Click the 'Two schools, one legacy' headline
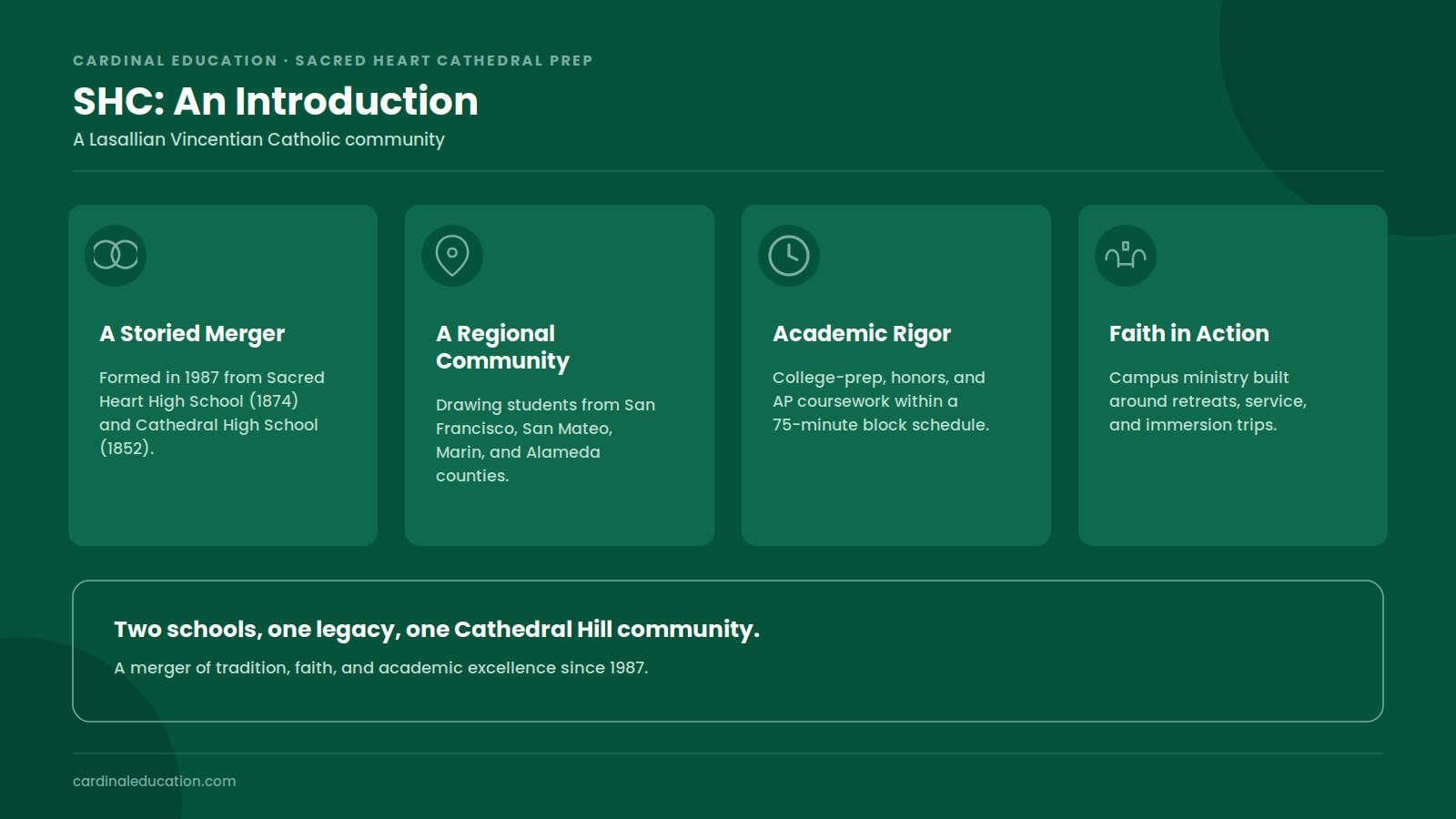The height and width of the screenshot is (819, 1456). click(437, 630)
